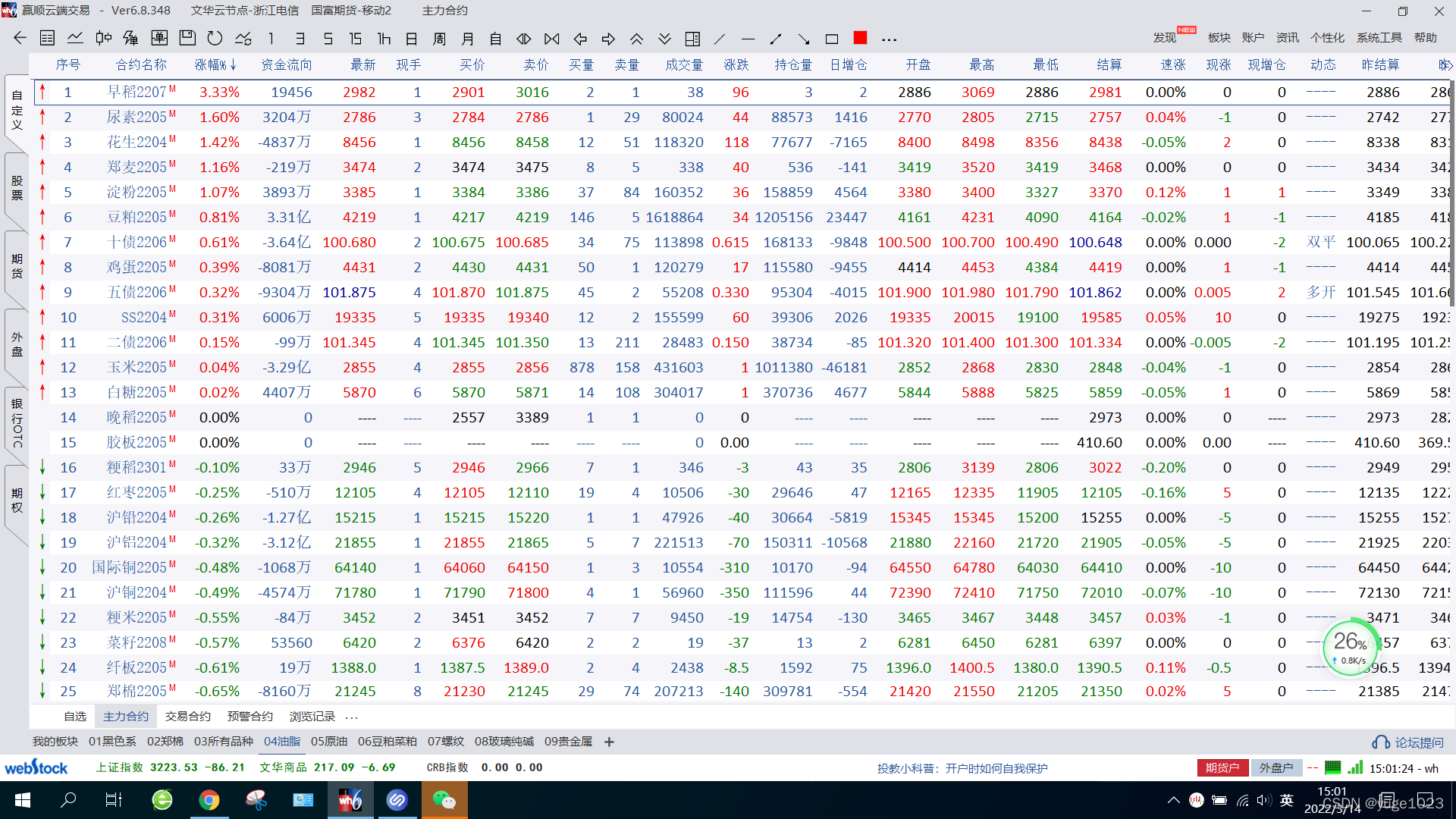Select the 外盘 side tab
1456x819 pixels.
pos(17,344)
